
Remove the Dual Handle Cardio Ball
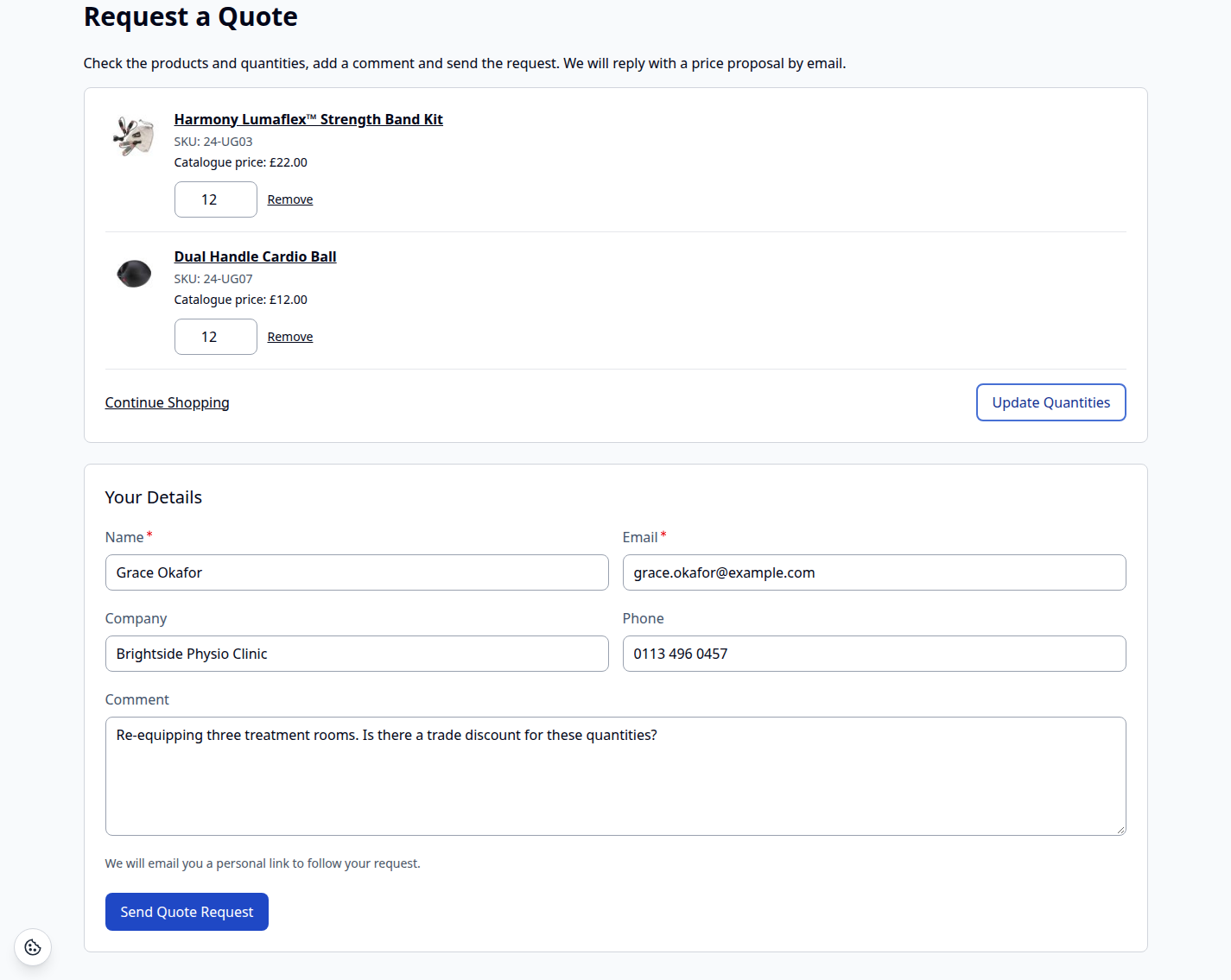pos(290,337)
